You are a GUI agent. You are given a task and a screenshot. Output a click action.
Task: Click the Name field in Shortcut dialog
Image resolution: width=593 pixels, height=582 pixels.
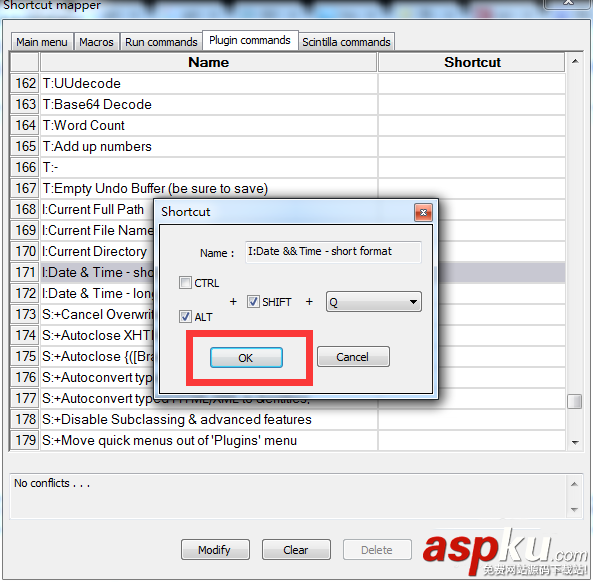coord(333,251)
